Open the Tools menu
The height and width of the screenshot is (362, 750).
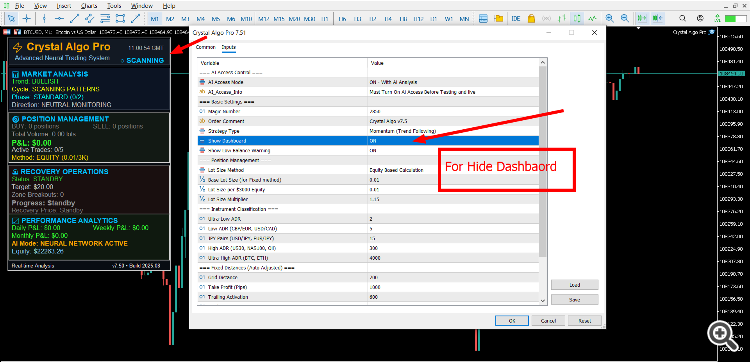[114, 6]
